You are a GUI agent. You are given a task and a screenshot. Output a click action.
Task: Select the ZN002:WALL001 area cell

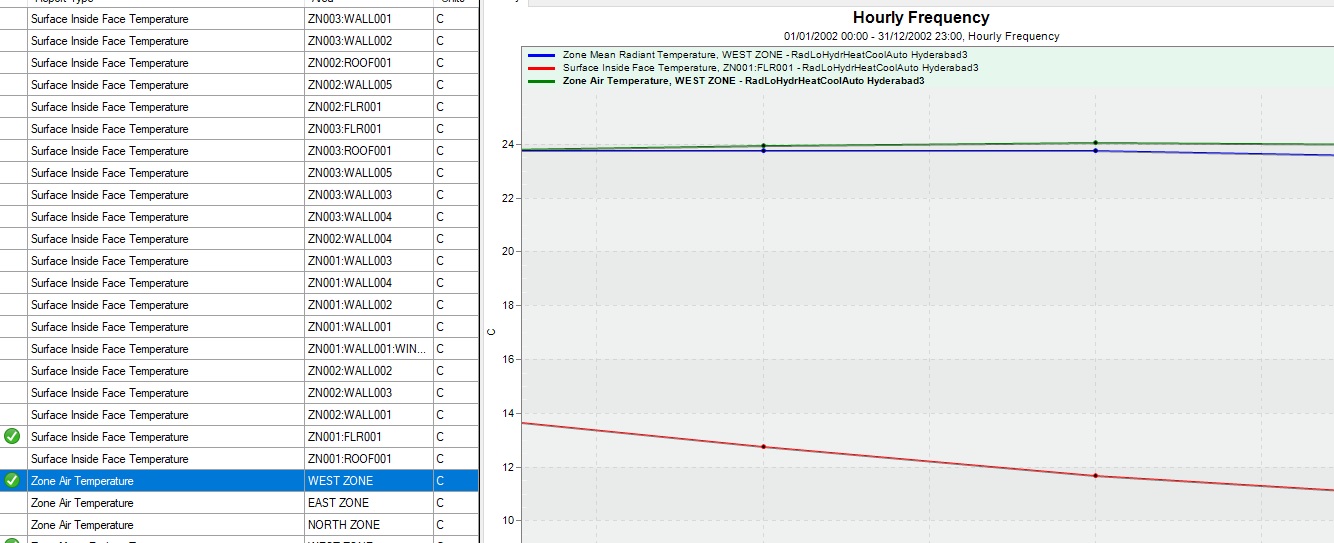pyautogui.click(x=368, y=415)
